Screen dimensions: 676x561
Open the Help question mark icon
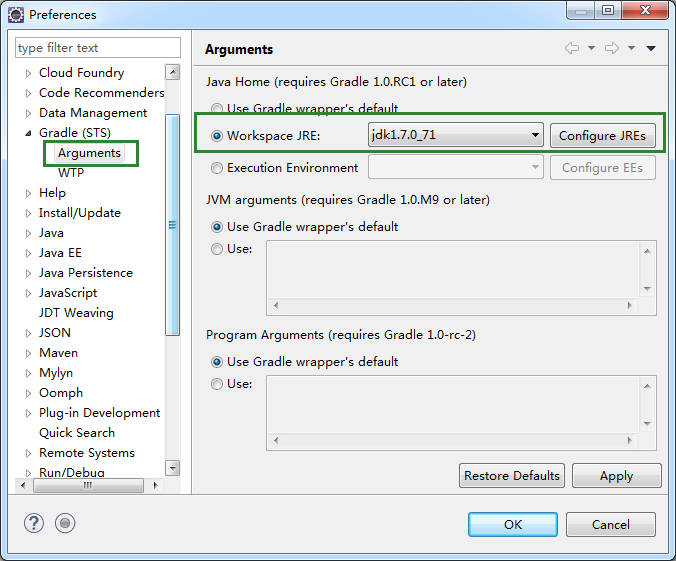(x=34, y=523)
